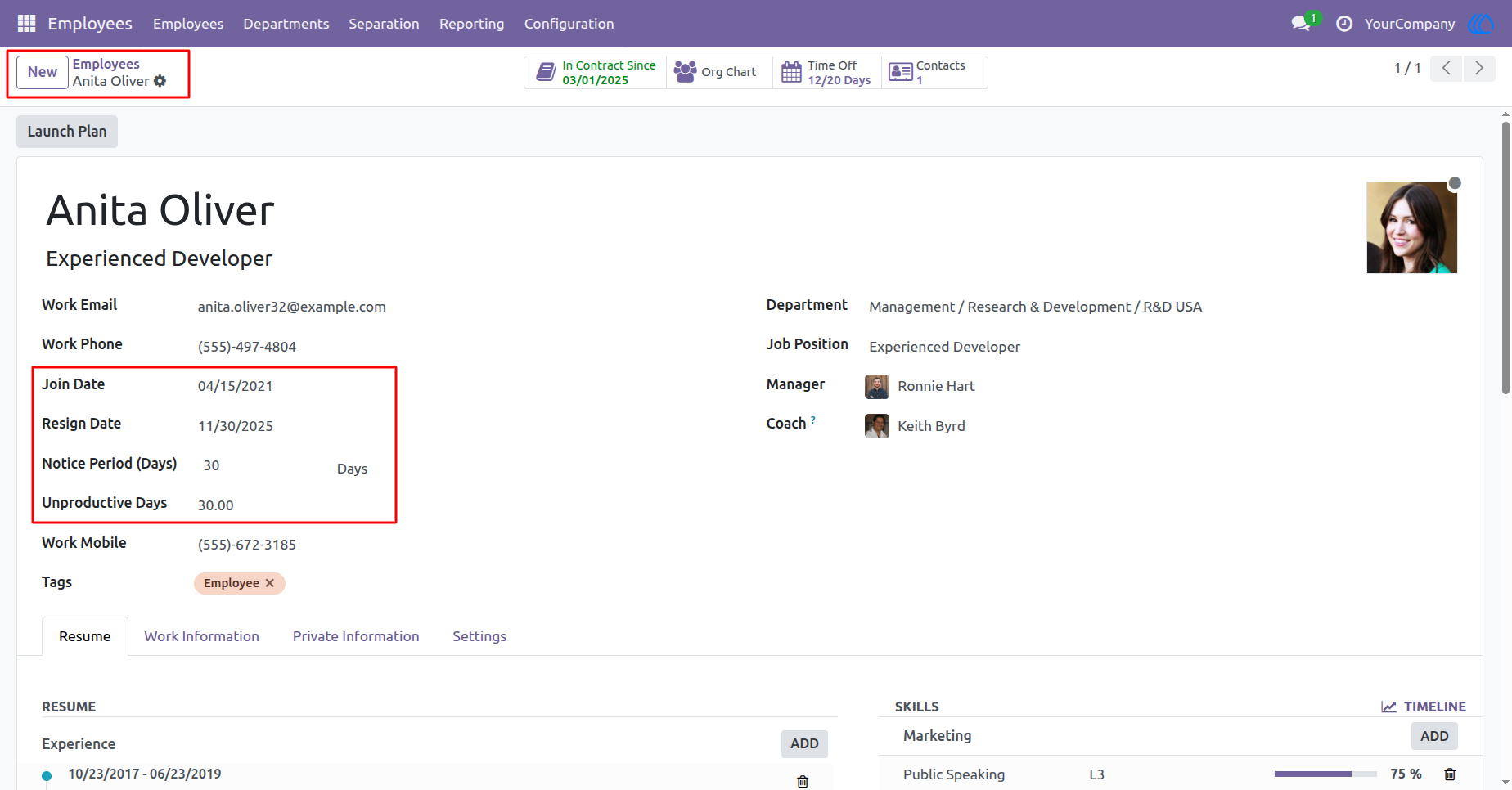Go to next record arrow
1512x790 pixels.
click(x=1479, y=68)
